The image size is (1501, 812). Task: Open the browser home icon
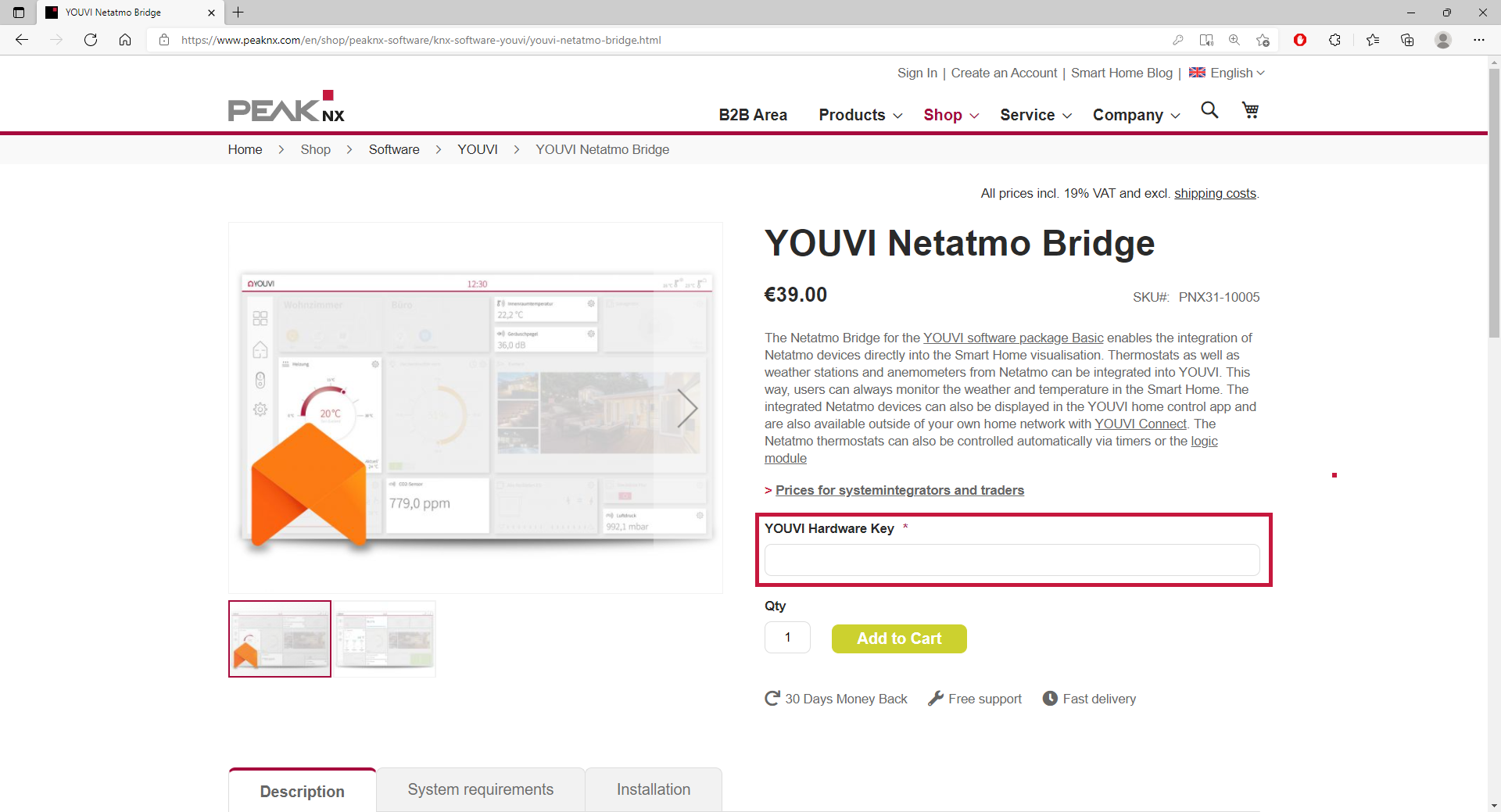coord(125,40)
